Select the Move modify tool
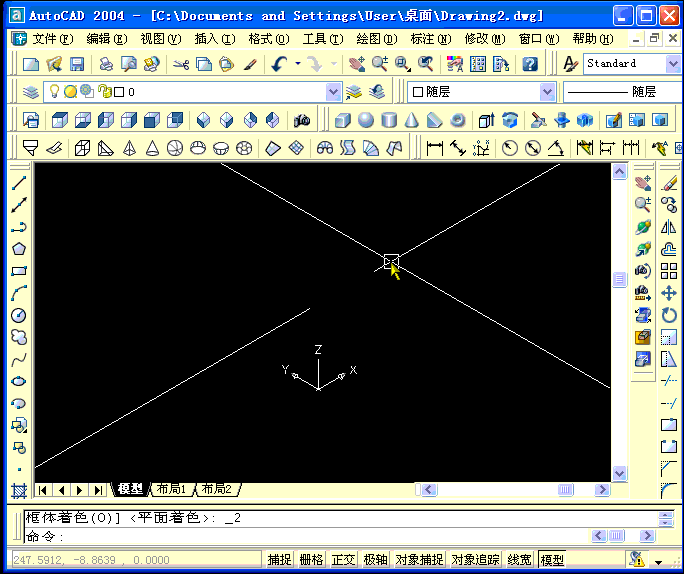684x574 pixels. coord(669,293)
